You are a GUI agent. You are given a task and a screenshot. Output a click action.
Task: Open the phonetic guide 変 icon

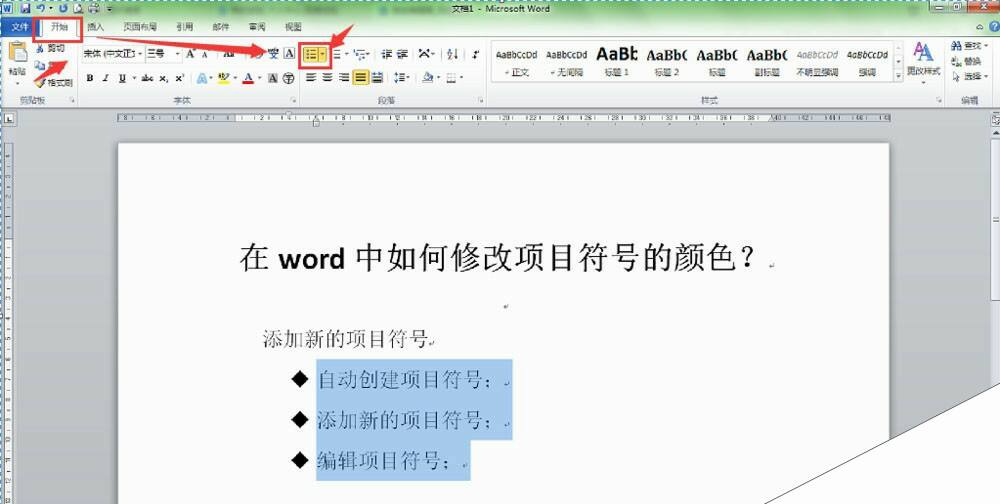[x=274, y=54]
